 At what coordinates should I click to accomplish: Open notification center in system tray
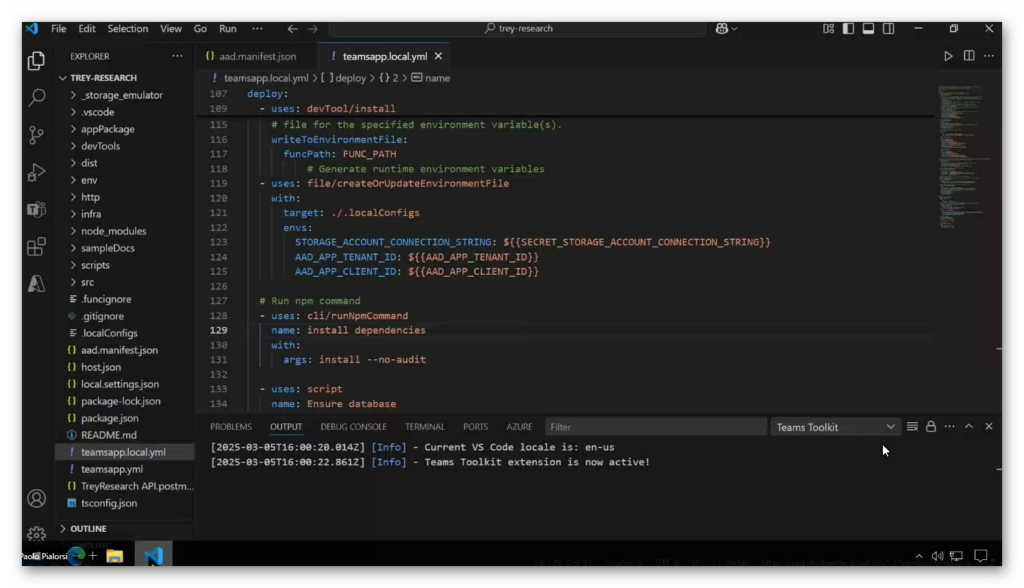(980, 556)
